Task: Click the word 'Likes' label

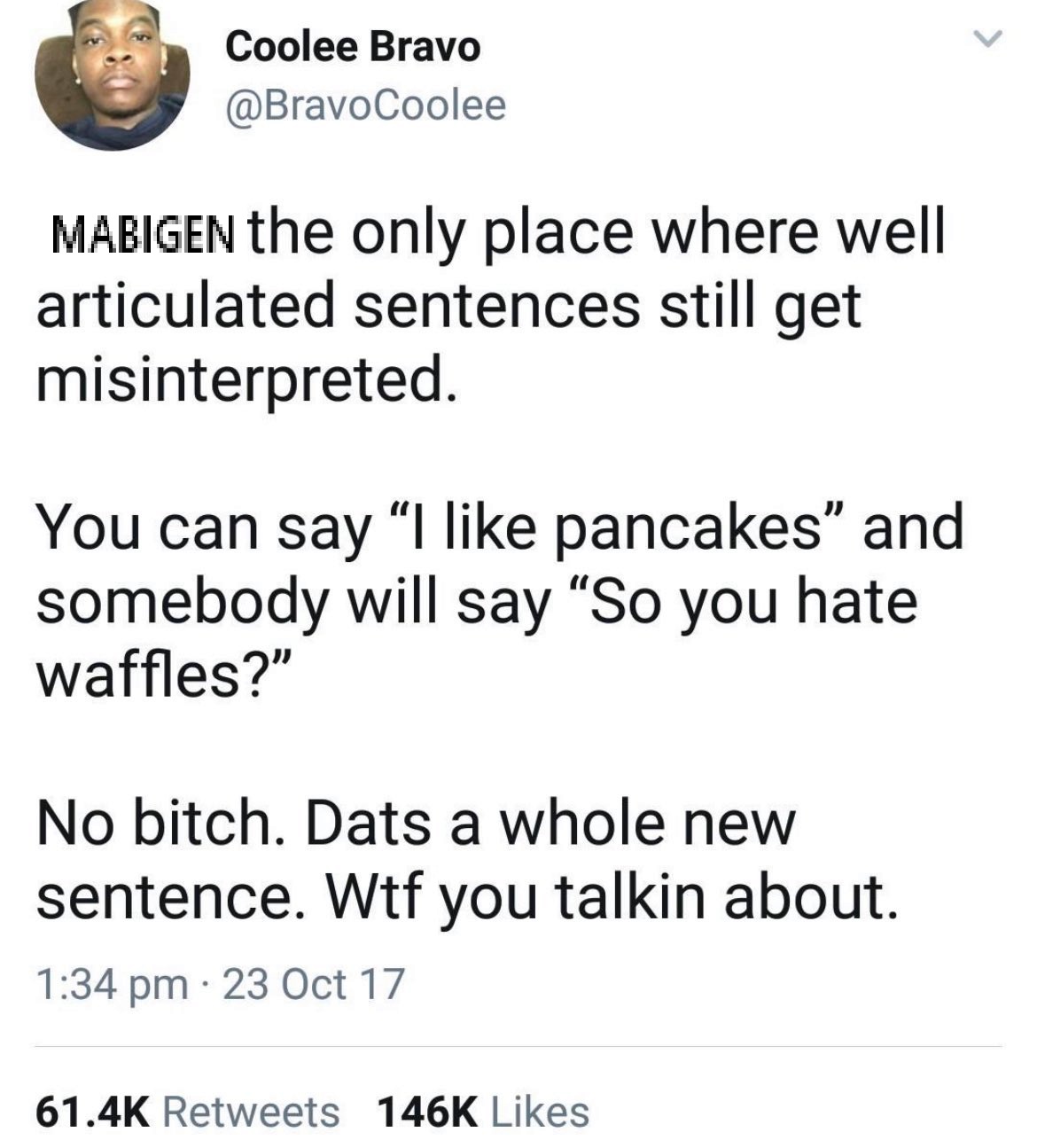Action: (x=541, y=1111)
